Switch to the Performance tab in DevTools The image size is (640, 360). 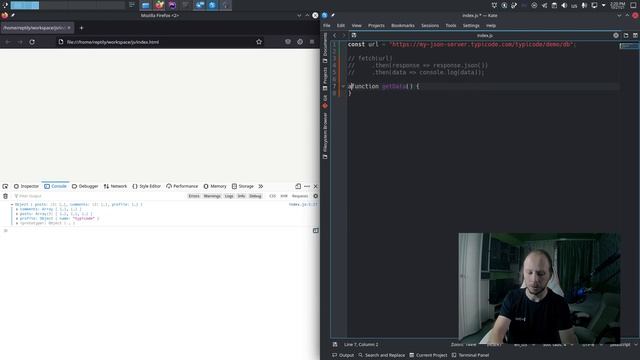182,186
